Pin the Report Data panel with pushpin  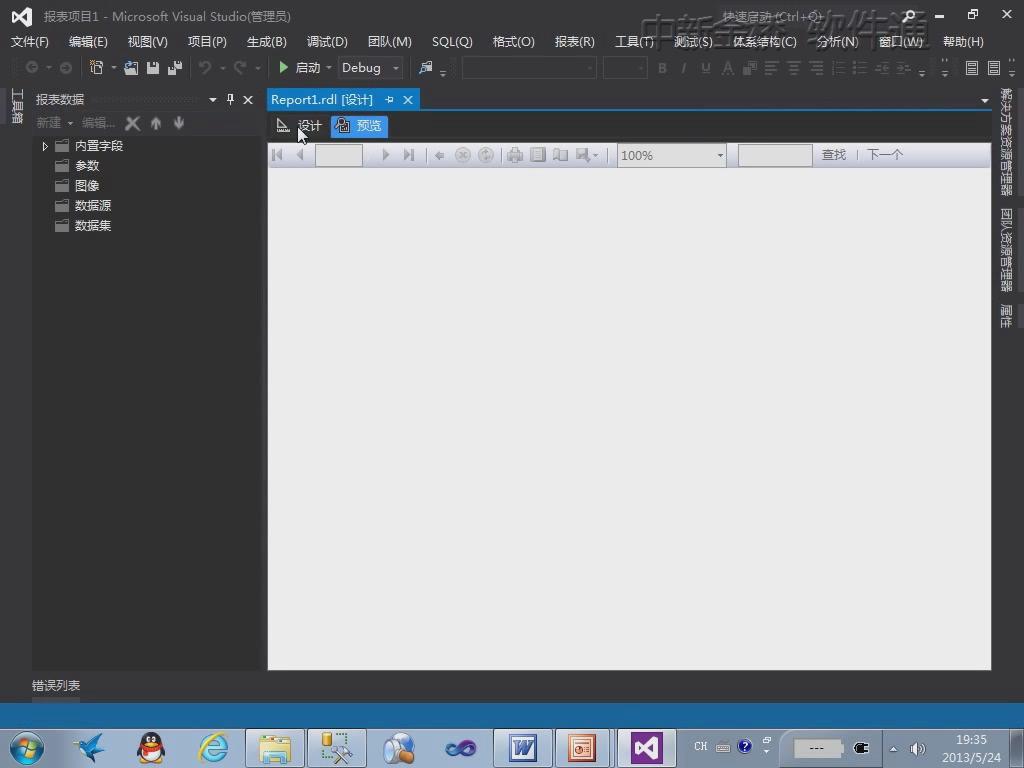tap(230, 99)
